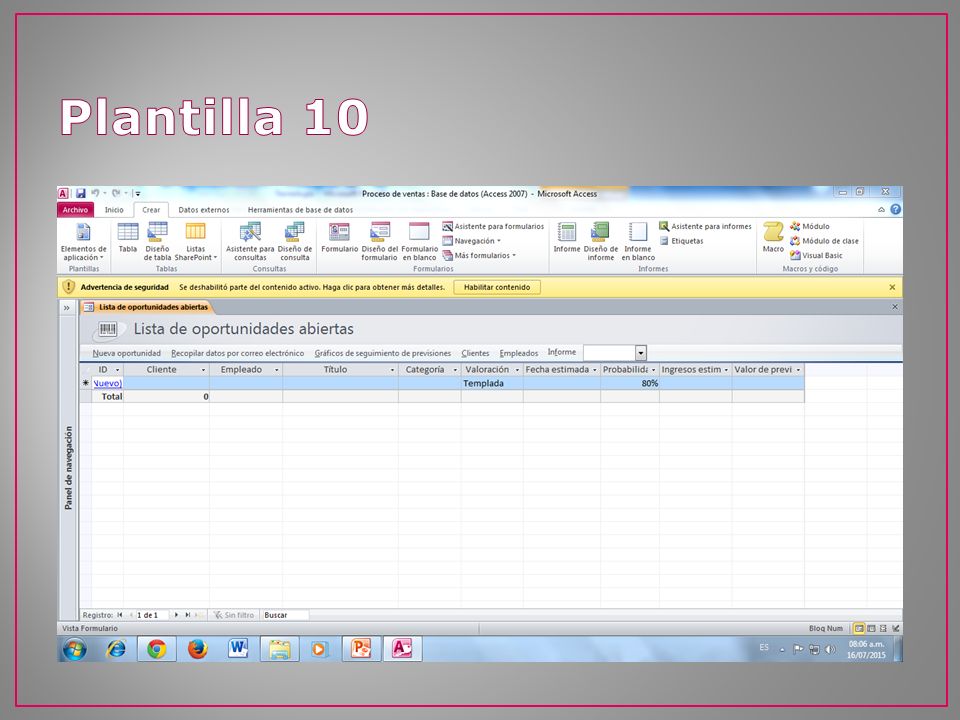The width and height of the screenshot is (960, 720).
Task: Launch Asistente para formularios
Action: pos(493,227)
